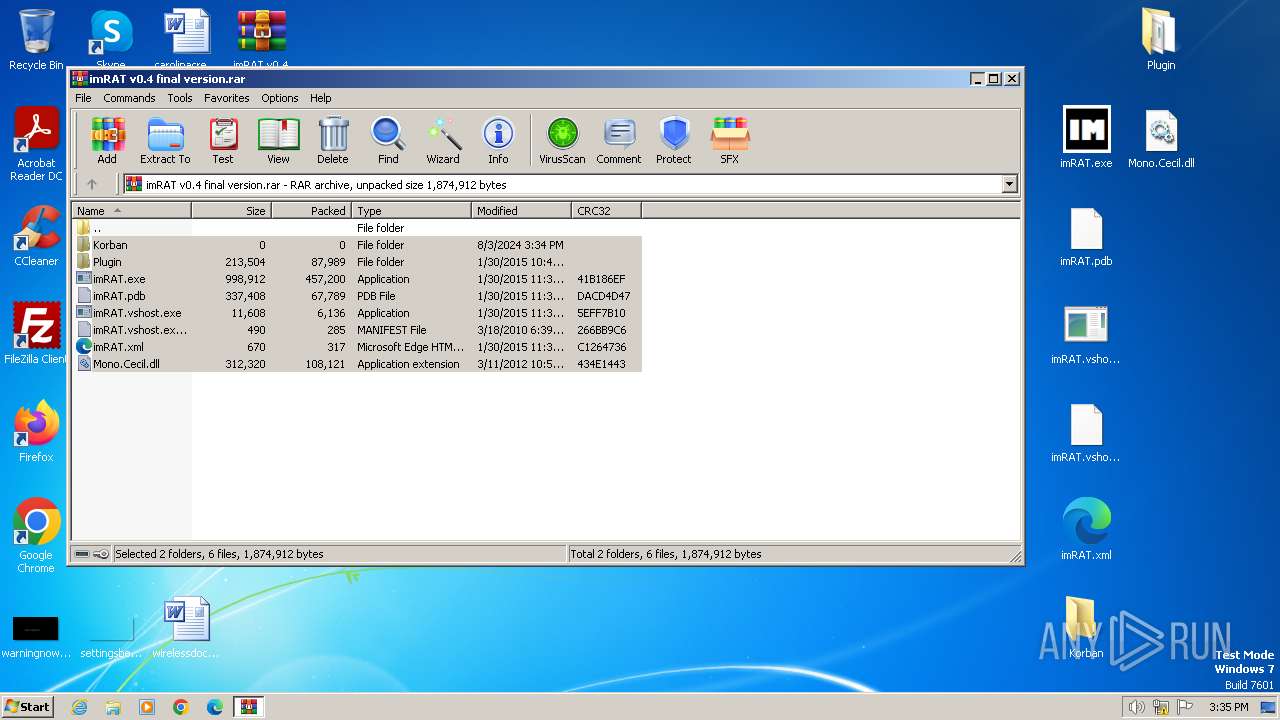Click the Add toolbar icon
Image resolution: width=1280 pixels, height=720 pixels.
[107, 140]
